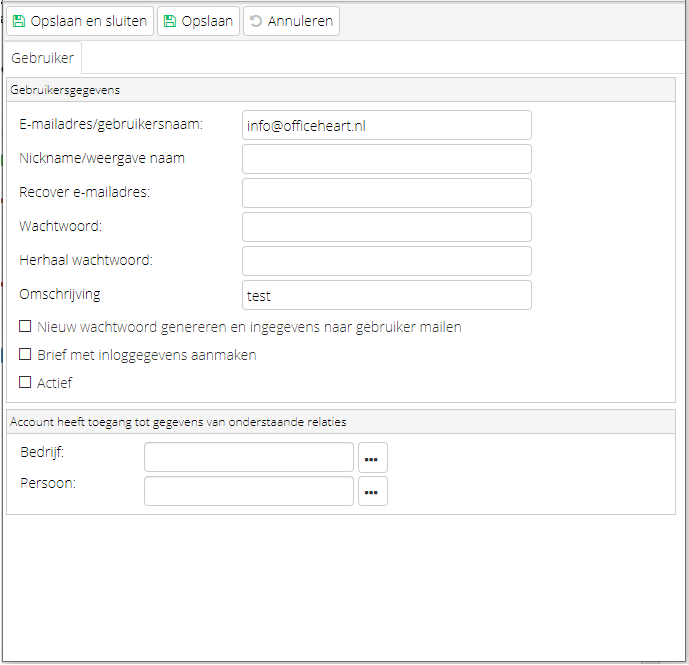Open the Bedrijf lookup ellipsis button
The image size is (689, 665).
[x=373, y=457]
